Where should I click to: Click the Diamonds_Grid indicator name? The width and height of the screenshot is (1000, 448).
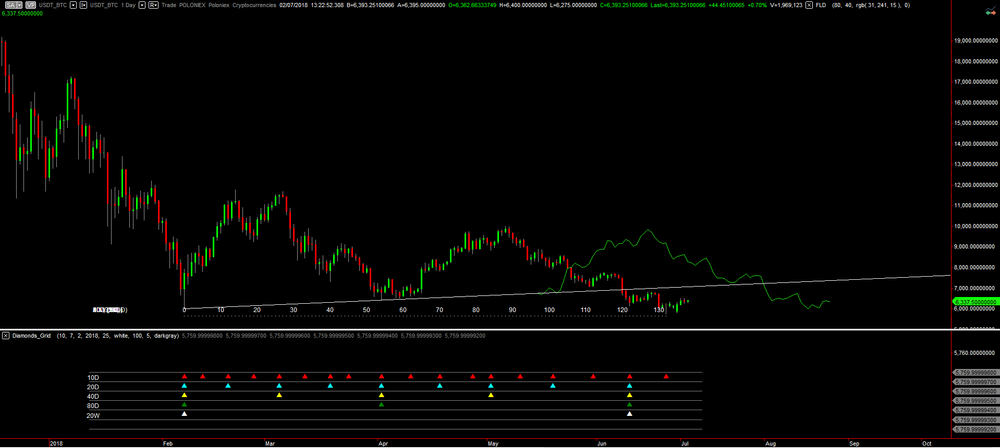(31, 335)
